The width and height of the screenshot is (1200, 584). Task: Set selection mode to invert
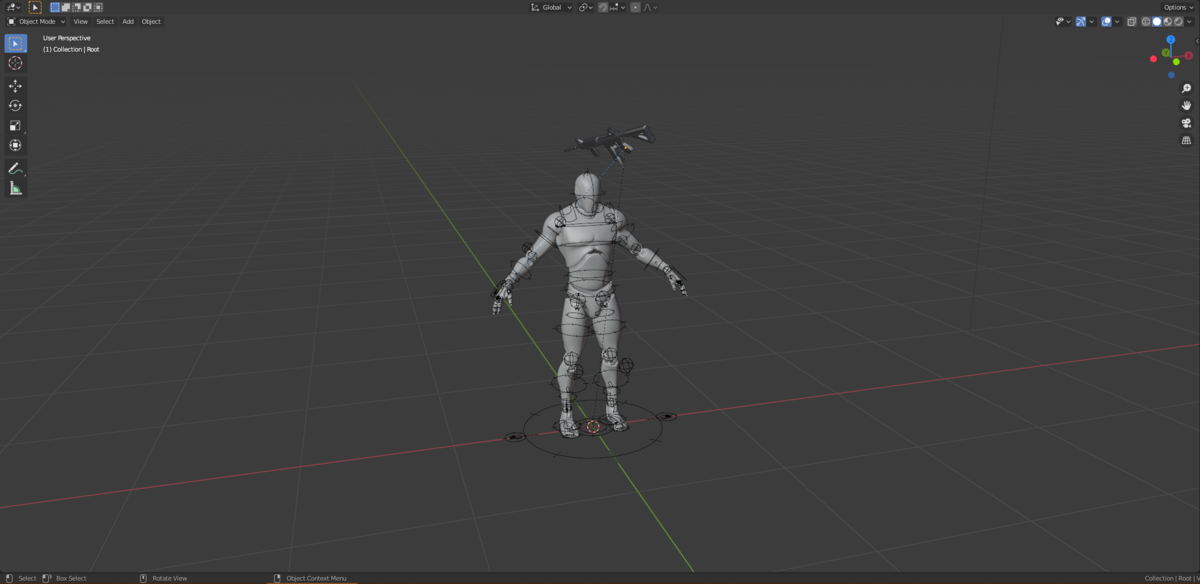click(x=87, y=7)
